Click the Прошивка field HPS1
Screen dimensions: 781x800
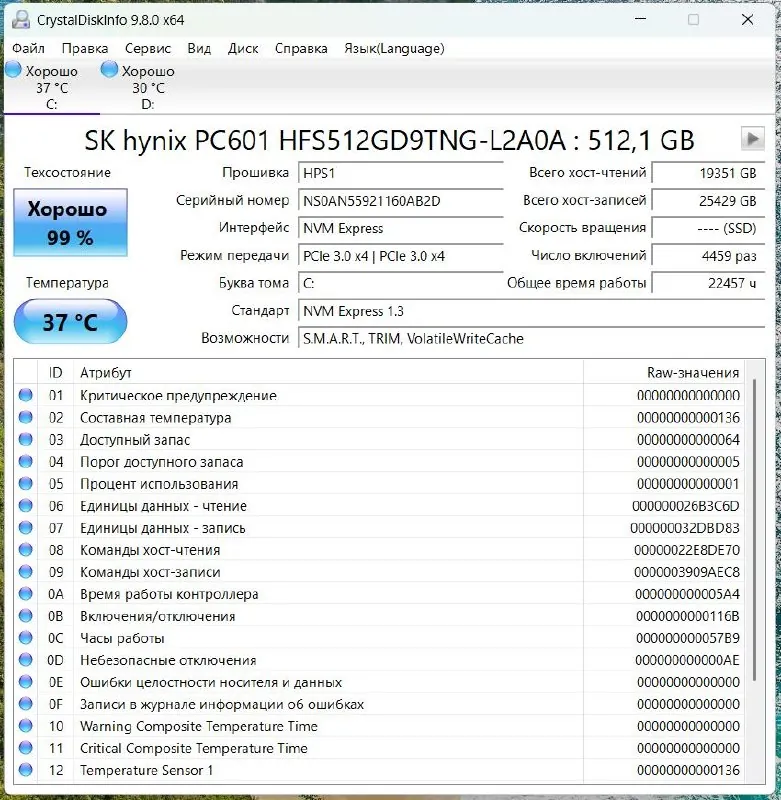tap(400, 173)
